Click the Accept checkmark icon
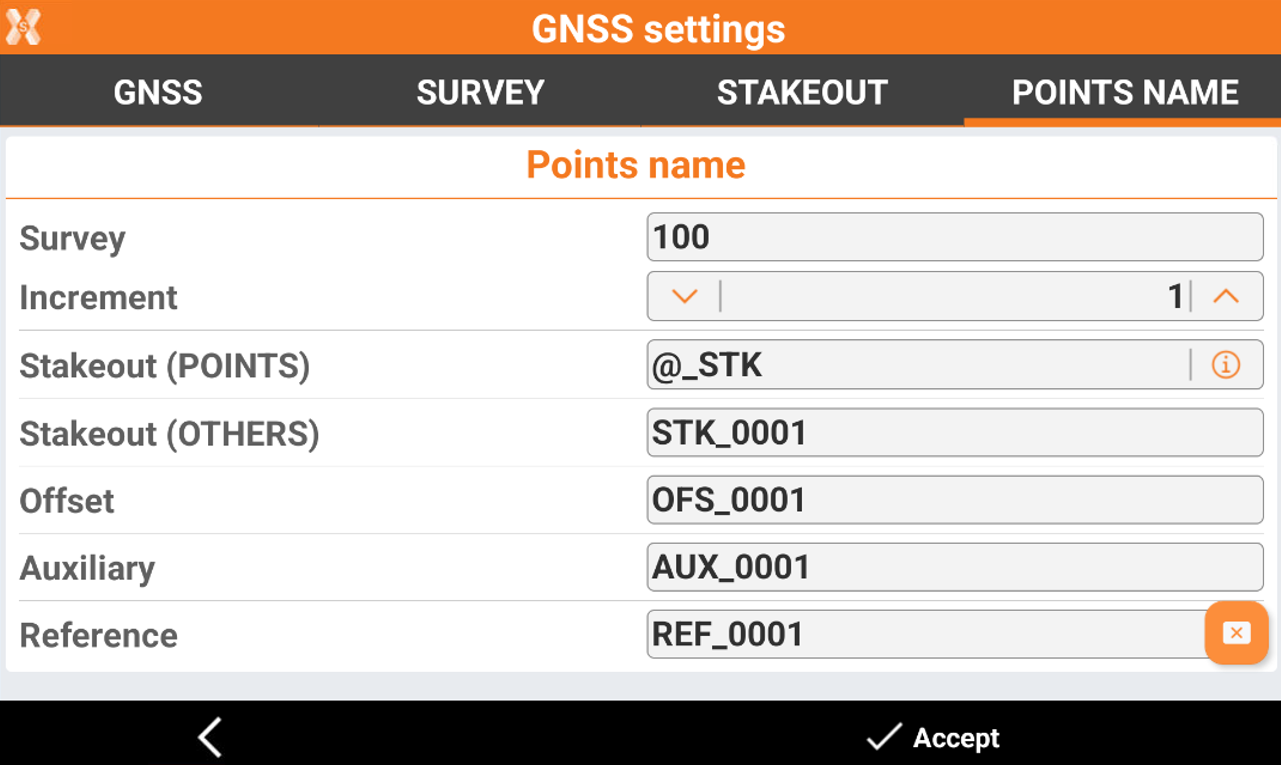The width and height of the screenshot is (1281, 765). pyautogui.click(x=883, y=738)
